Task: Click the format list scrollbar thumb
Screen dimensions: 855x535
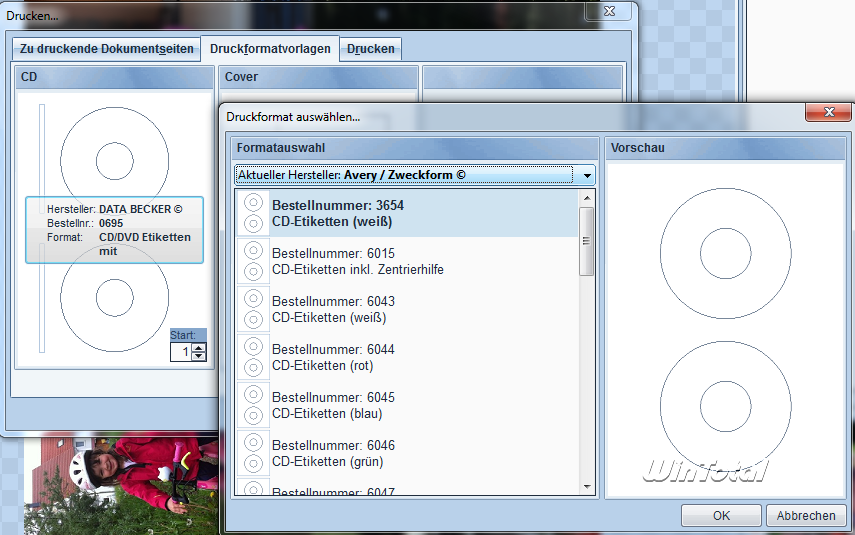Action: point(587,241)
